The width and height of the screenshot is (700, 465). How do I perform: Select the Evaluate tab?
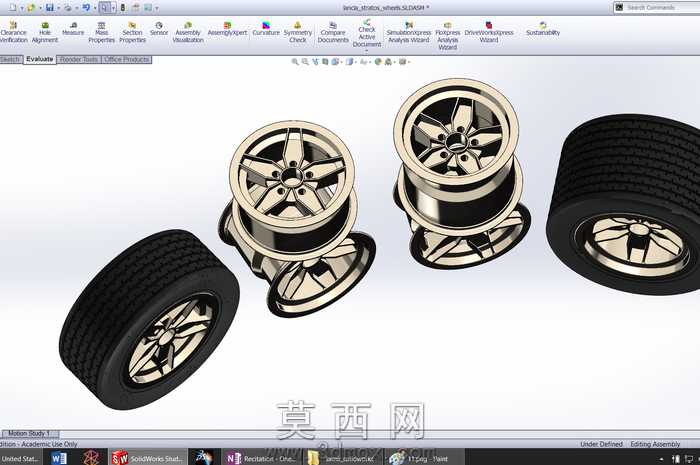click(x=39, y=59)
